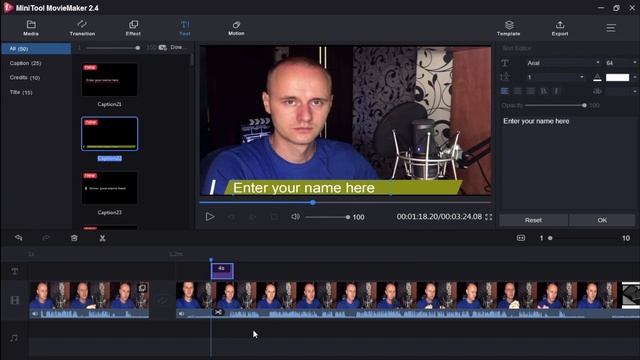Open the line spacing dropdown

pyautogui.click(x=556, y=77)
